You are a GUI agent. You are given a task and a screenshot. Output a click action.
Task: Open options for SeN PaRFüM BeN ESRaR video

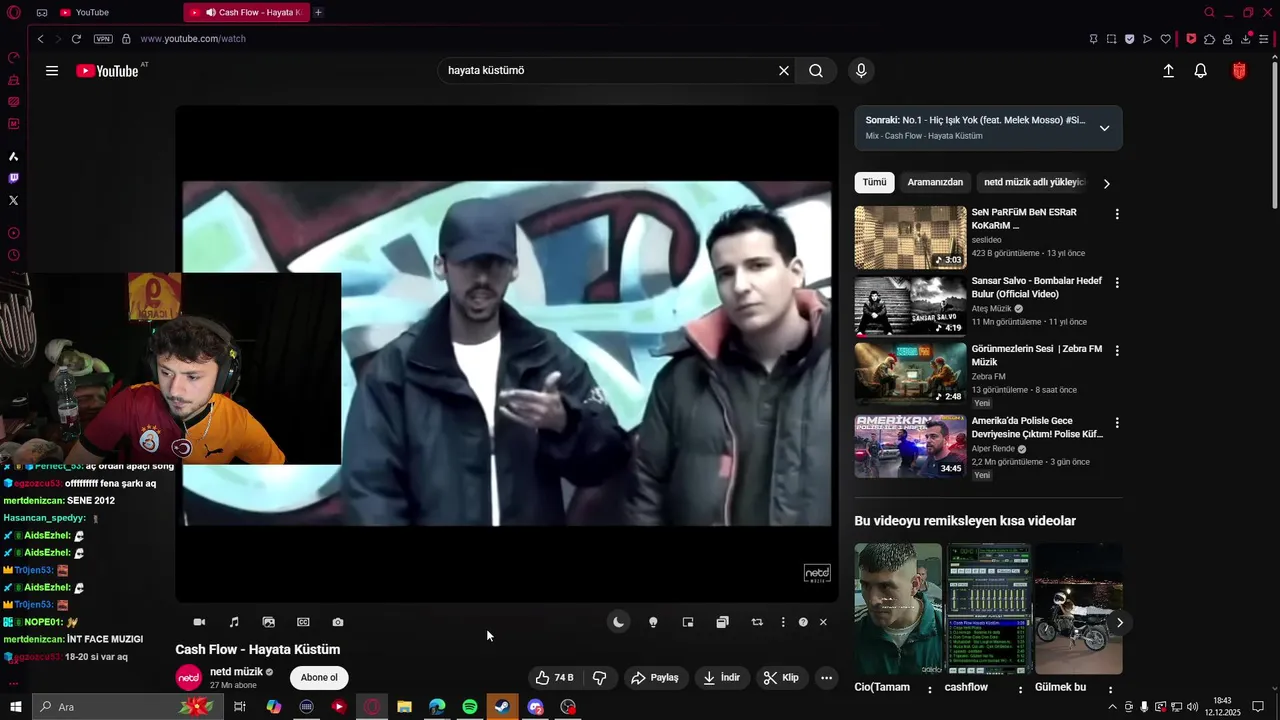tap(1117, 214)
